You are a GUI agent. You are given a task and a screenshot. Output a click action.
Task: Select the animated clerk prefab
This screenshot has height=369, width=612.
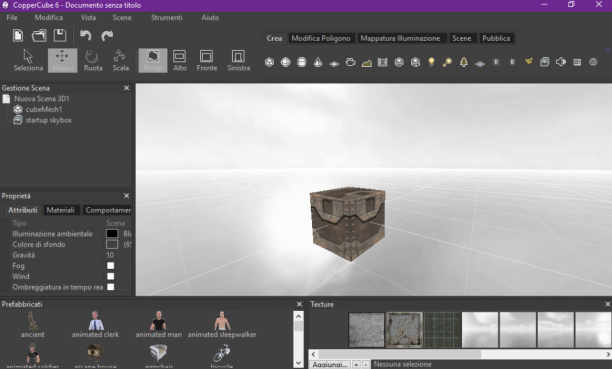[95, 324]
